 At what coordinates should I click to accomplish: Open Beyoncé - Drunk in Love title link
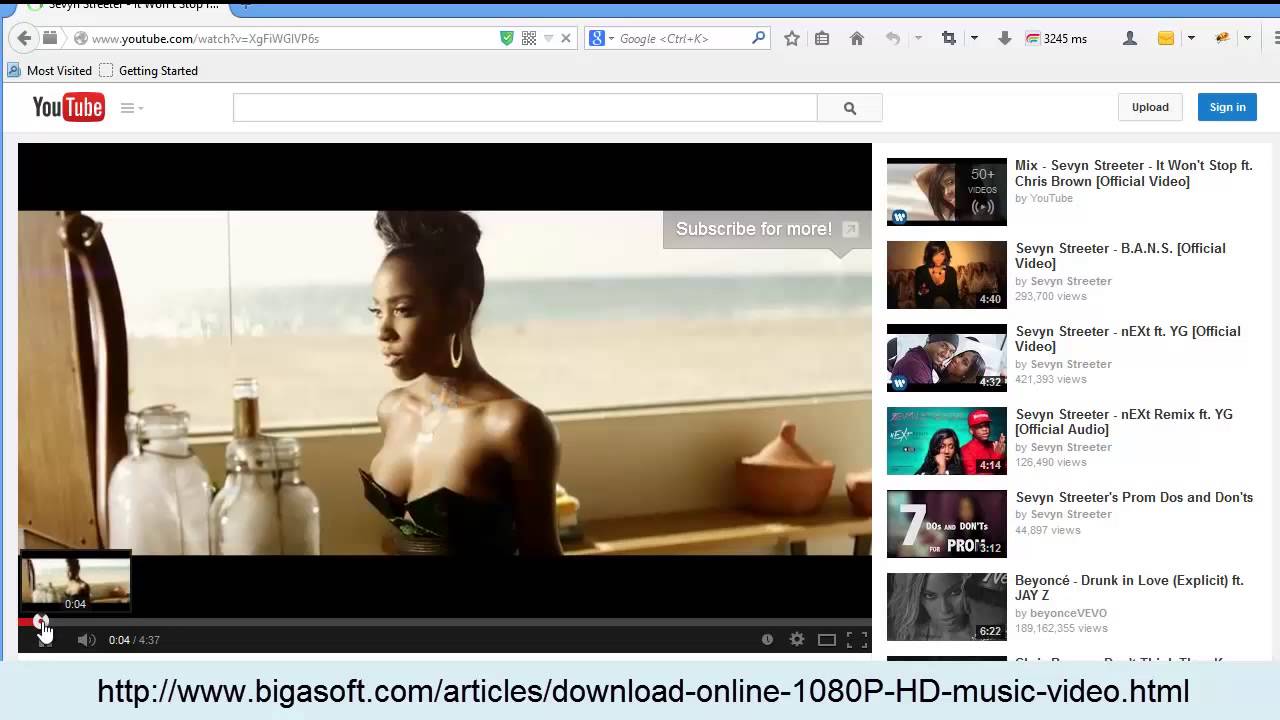(x=1129, y=588)
